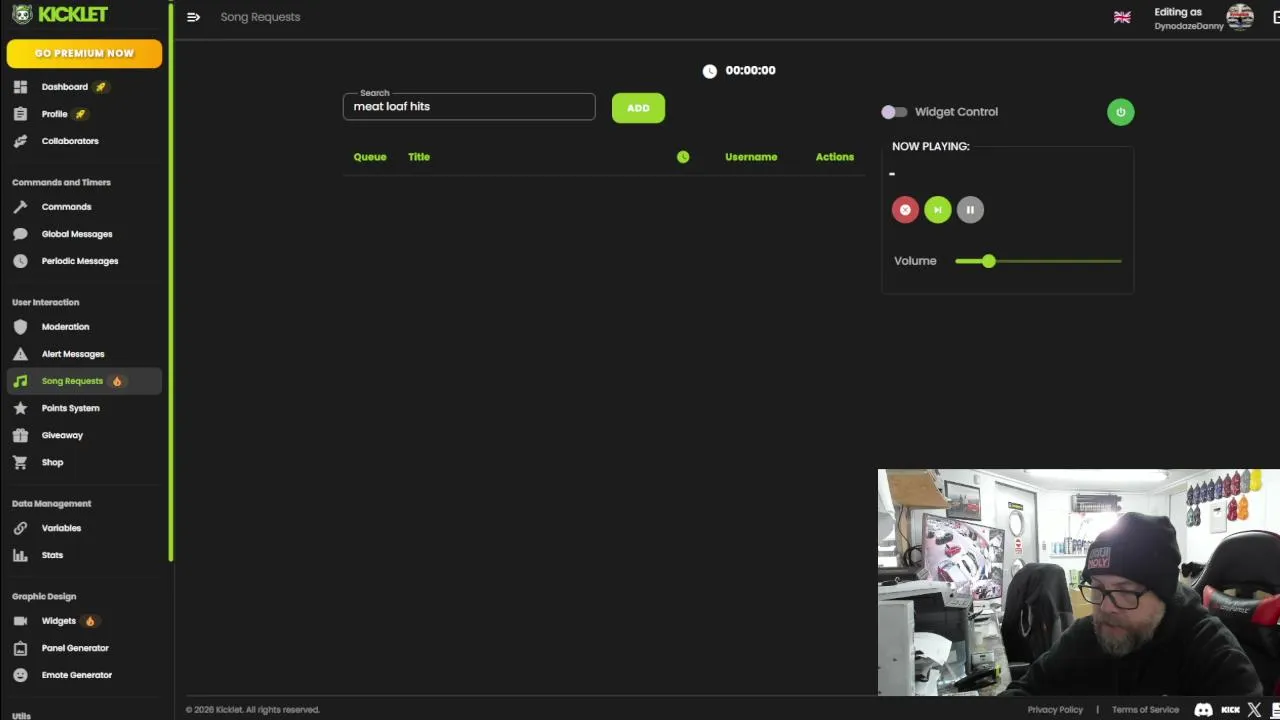Click the Widgets camera icon
The image size is (1280, 720).
20,621
